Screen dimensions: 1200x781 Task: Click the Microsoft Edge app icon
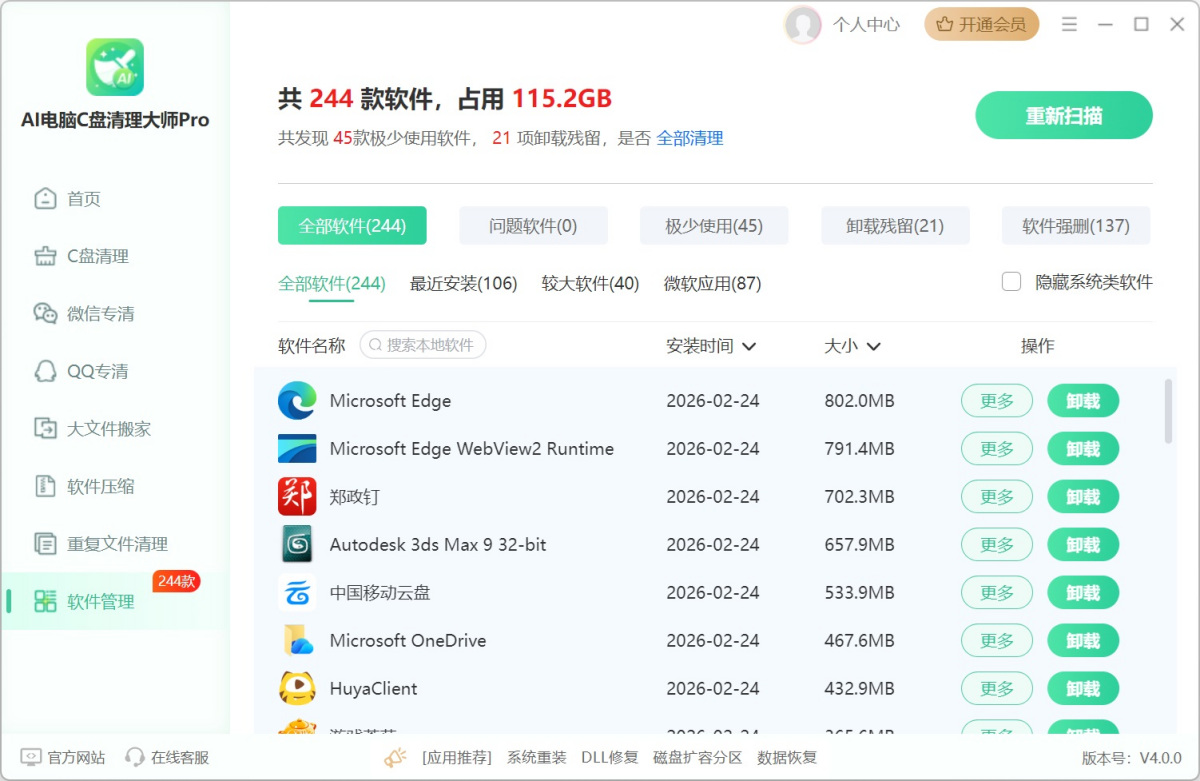pyautogui.click(x=297, y=401)
